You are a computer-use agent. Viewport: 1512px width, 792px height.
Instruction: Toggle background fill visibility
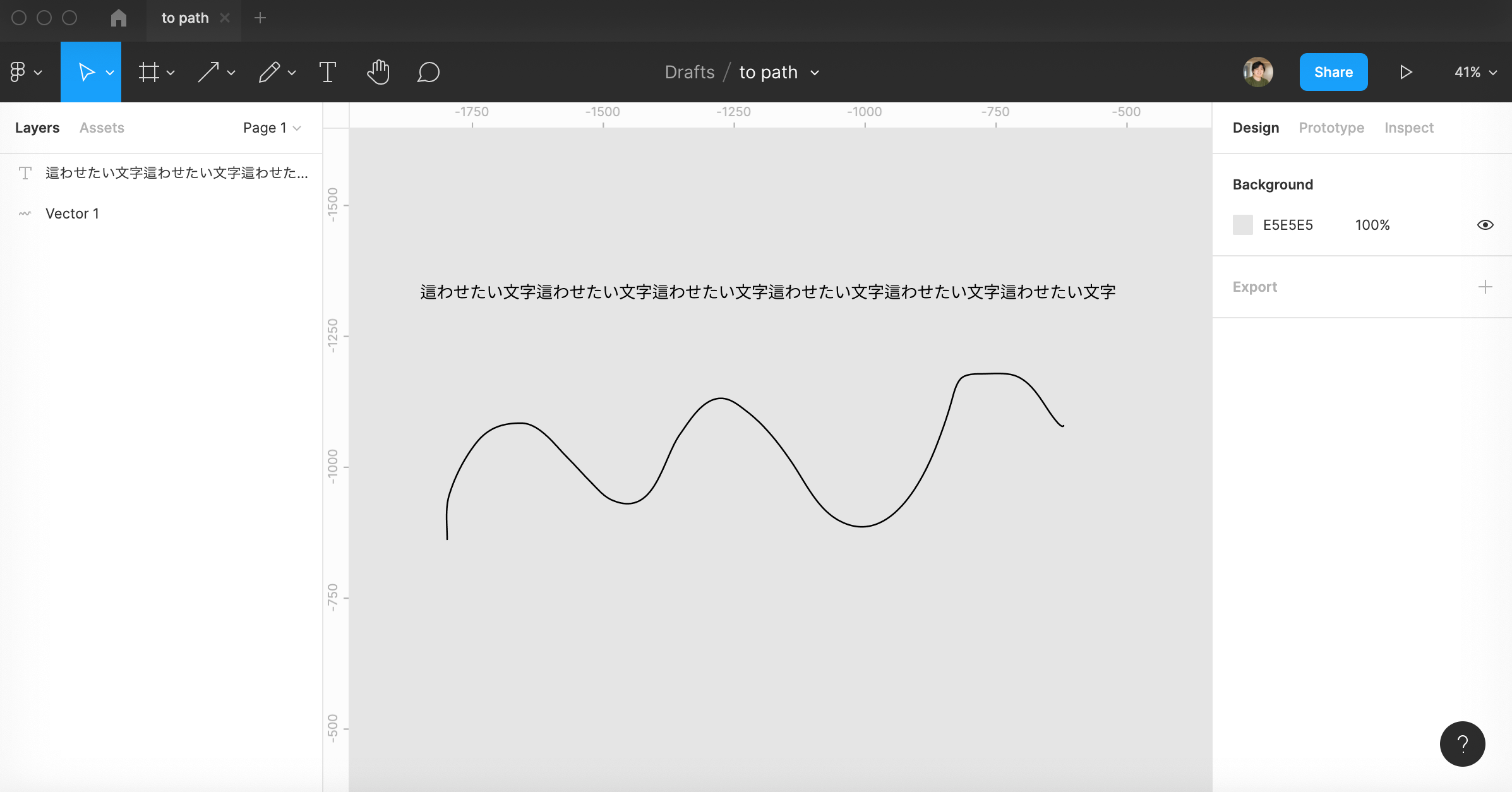coord(1485,224)
